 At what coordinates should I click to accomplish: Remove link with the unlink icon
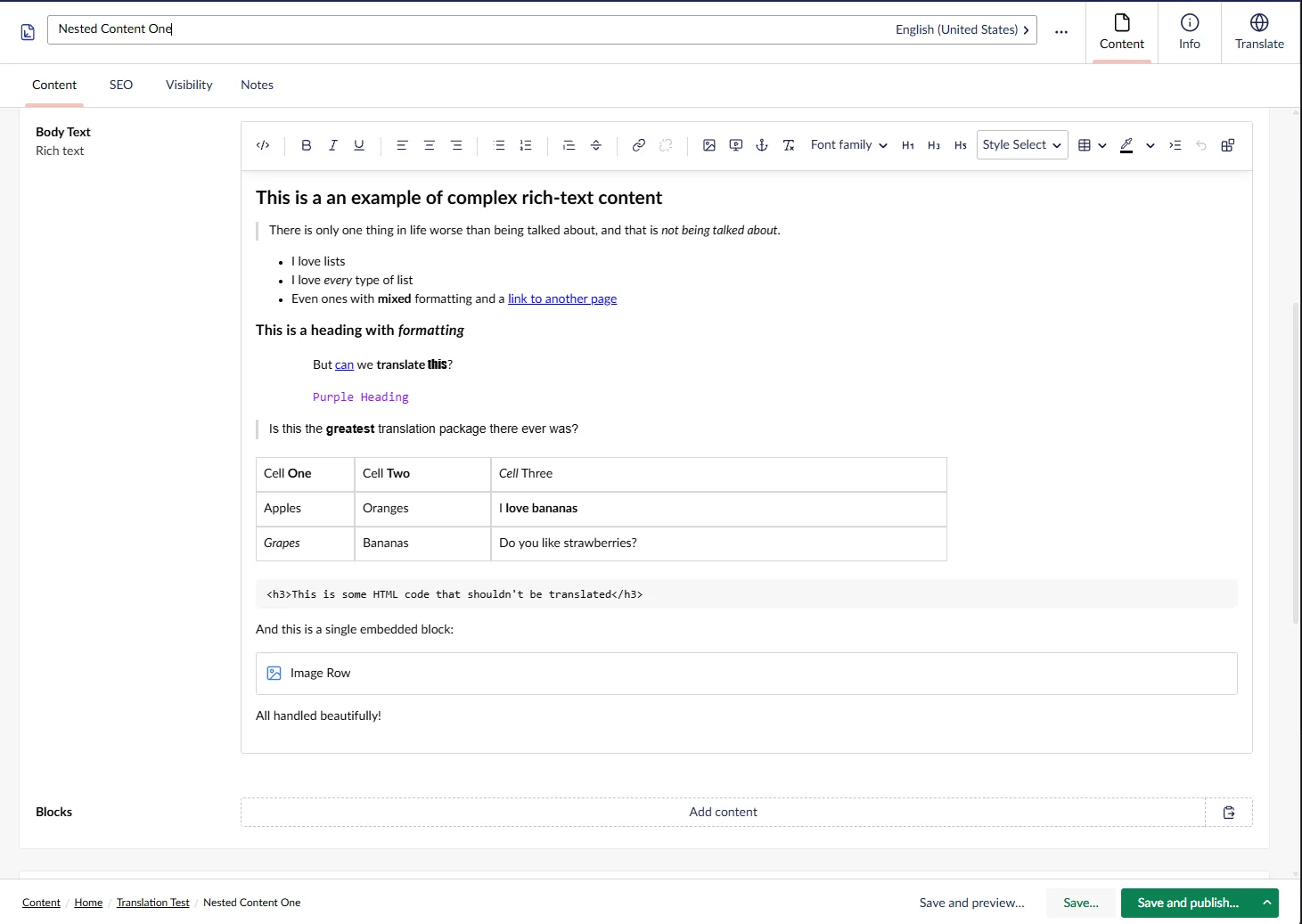click(666, 145)
